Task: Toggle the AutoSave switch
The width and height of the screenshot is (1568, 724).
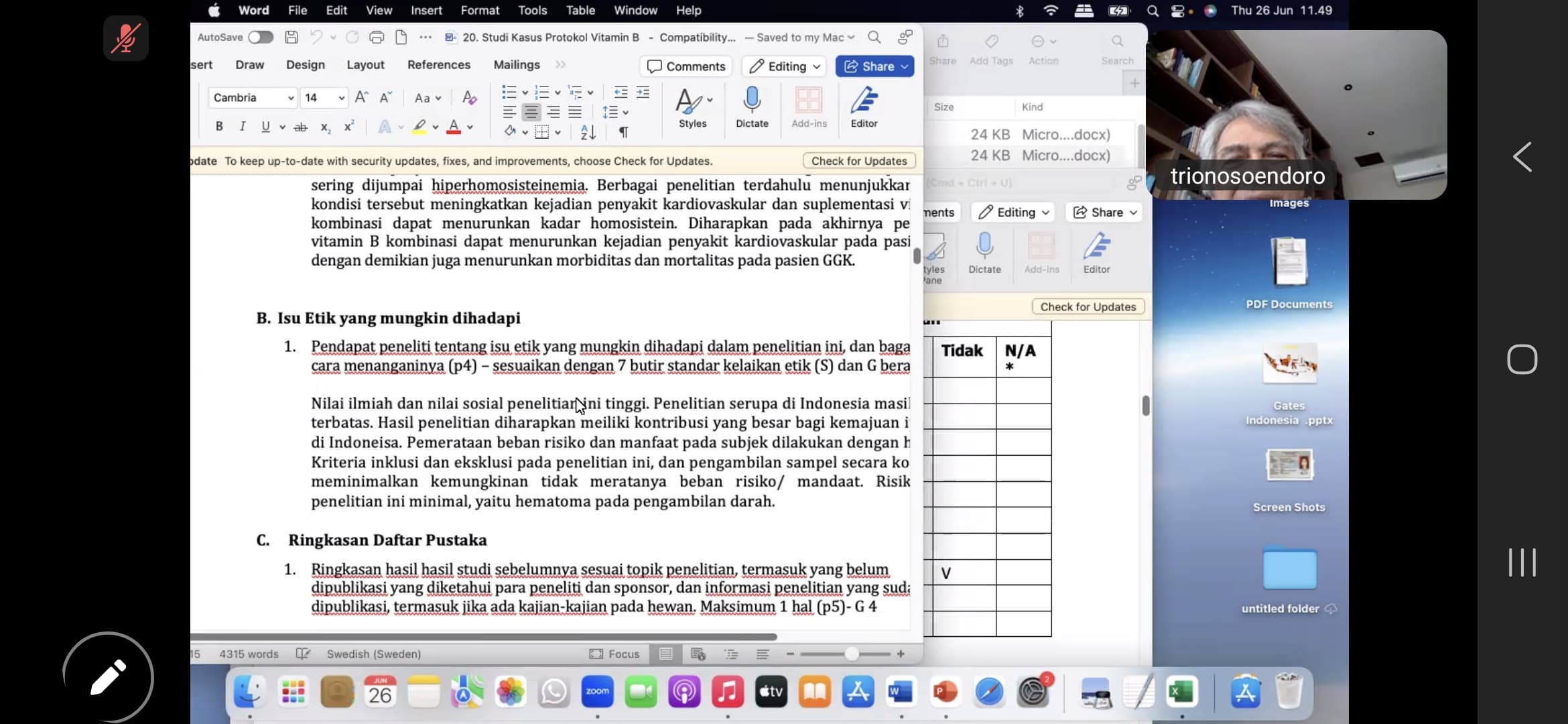Action: (261, 37)
